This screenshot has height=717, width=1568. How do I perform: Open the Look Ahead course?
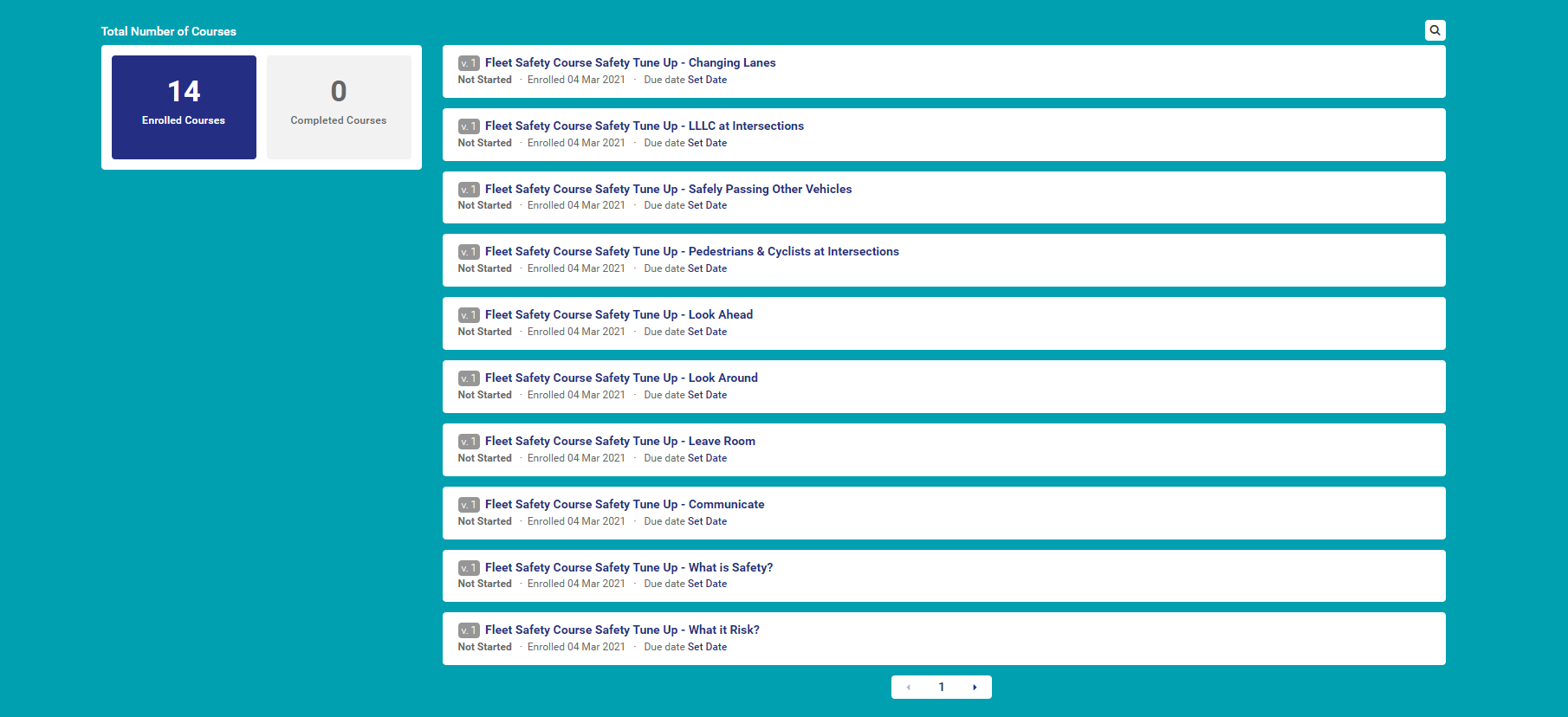619,315
